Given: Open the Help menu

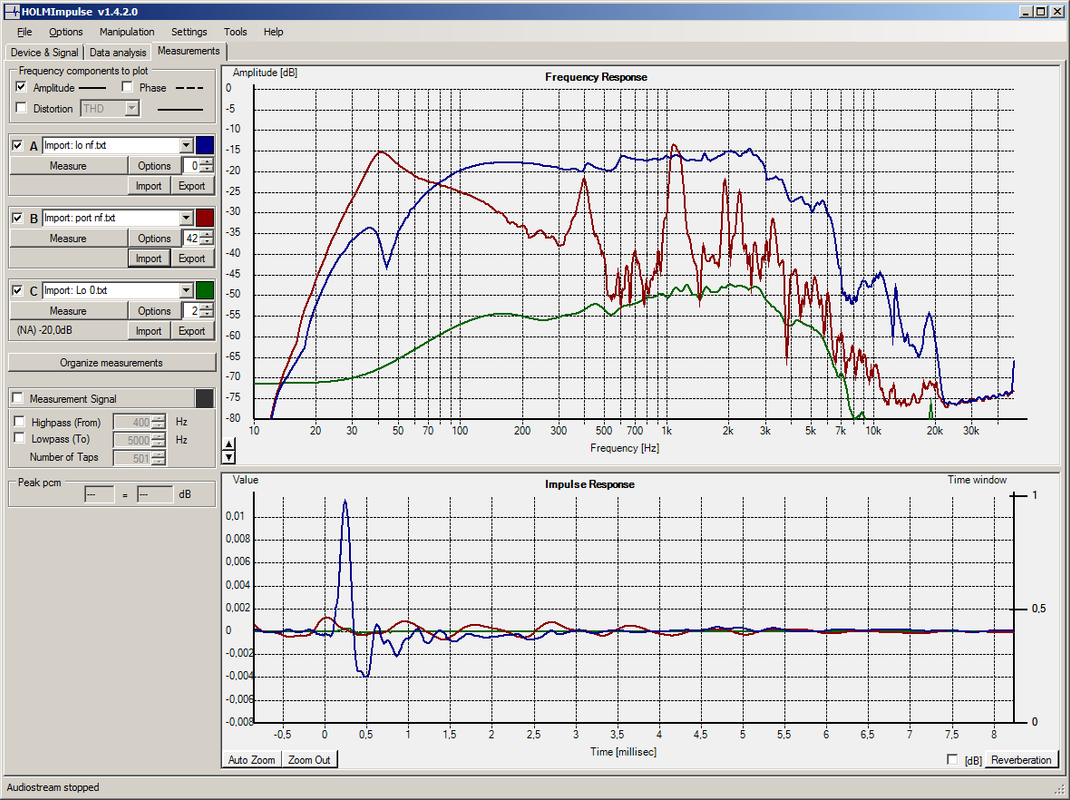Looking at the screenshot, I should coord(273,31).
